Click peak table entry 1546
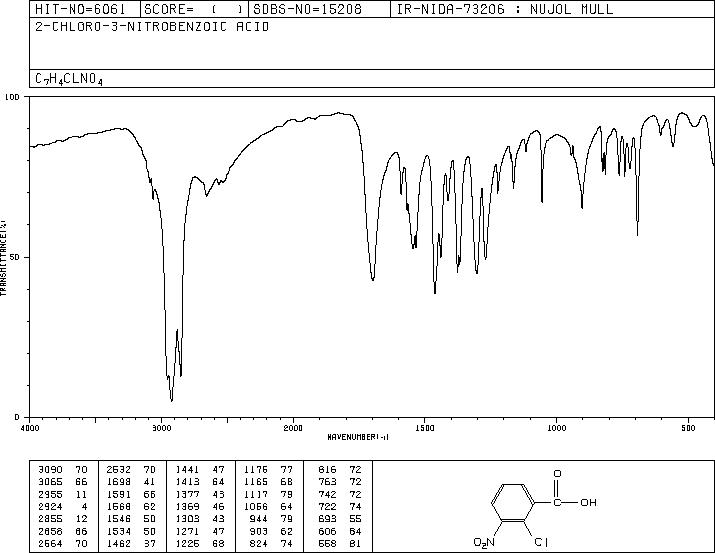715x553 pixels. point(119,519)
